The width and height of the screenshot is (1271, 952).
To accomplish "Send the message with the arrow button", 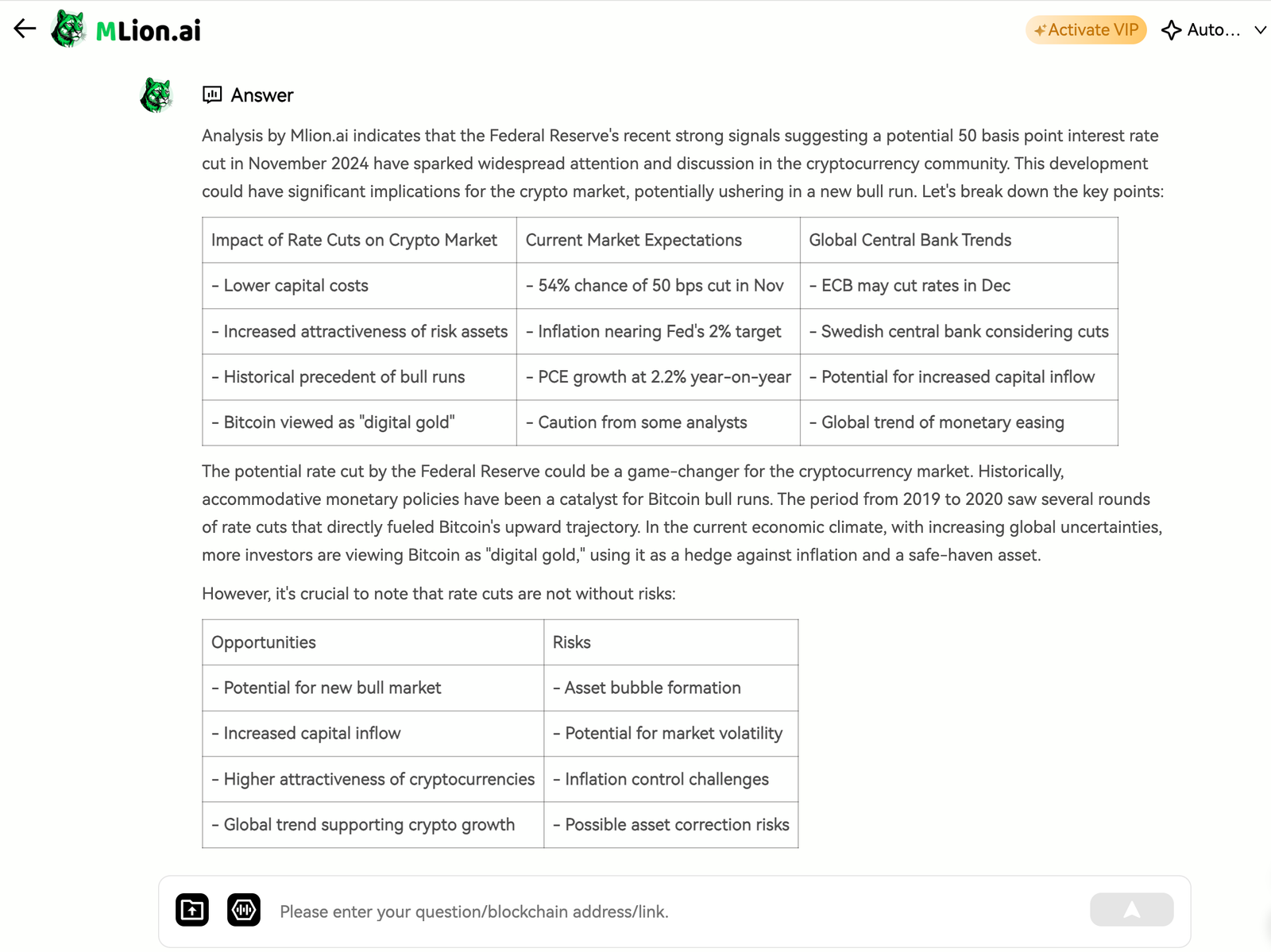I will 1131,910.
